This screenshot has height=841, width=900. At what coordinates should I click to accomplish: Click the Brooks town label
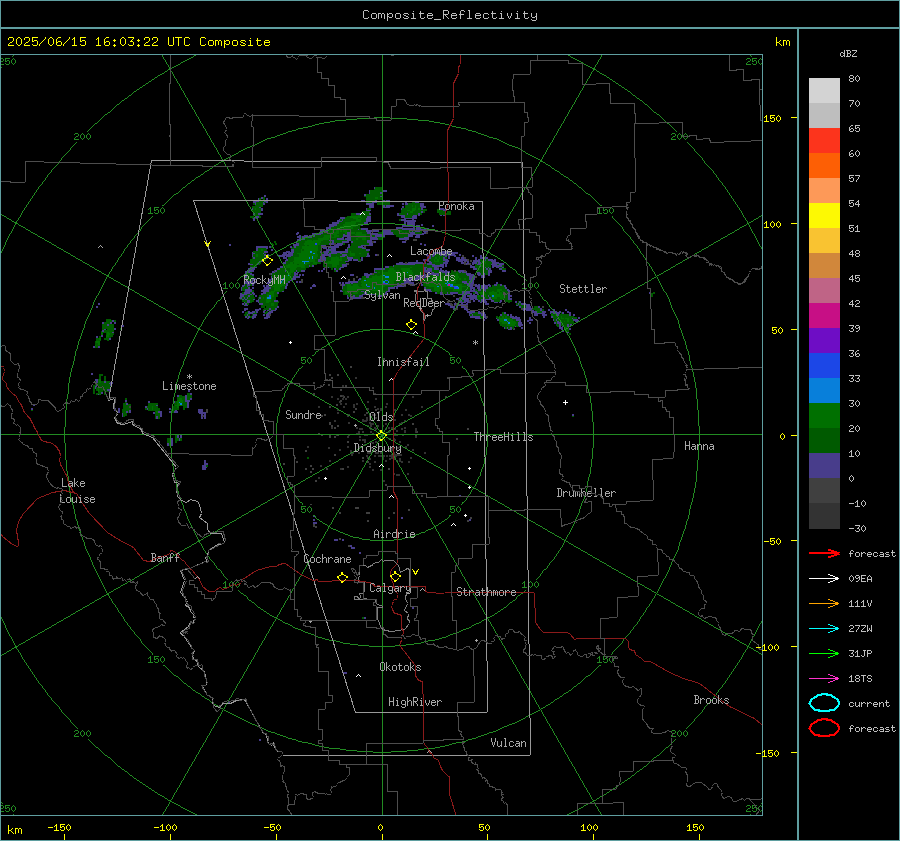[711, 700]
